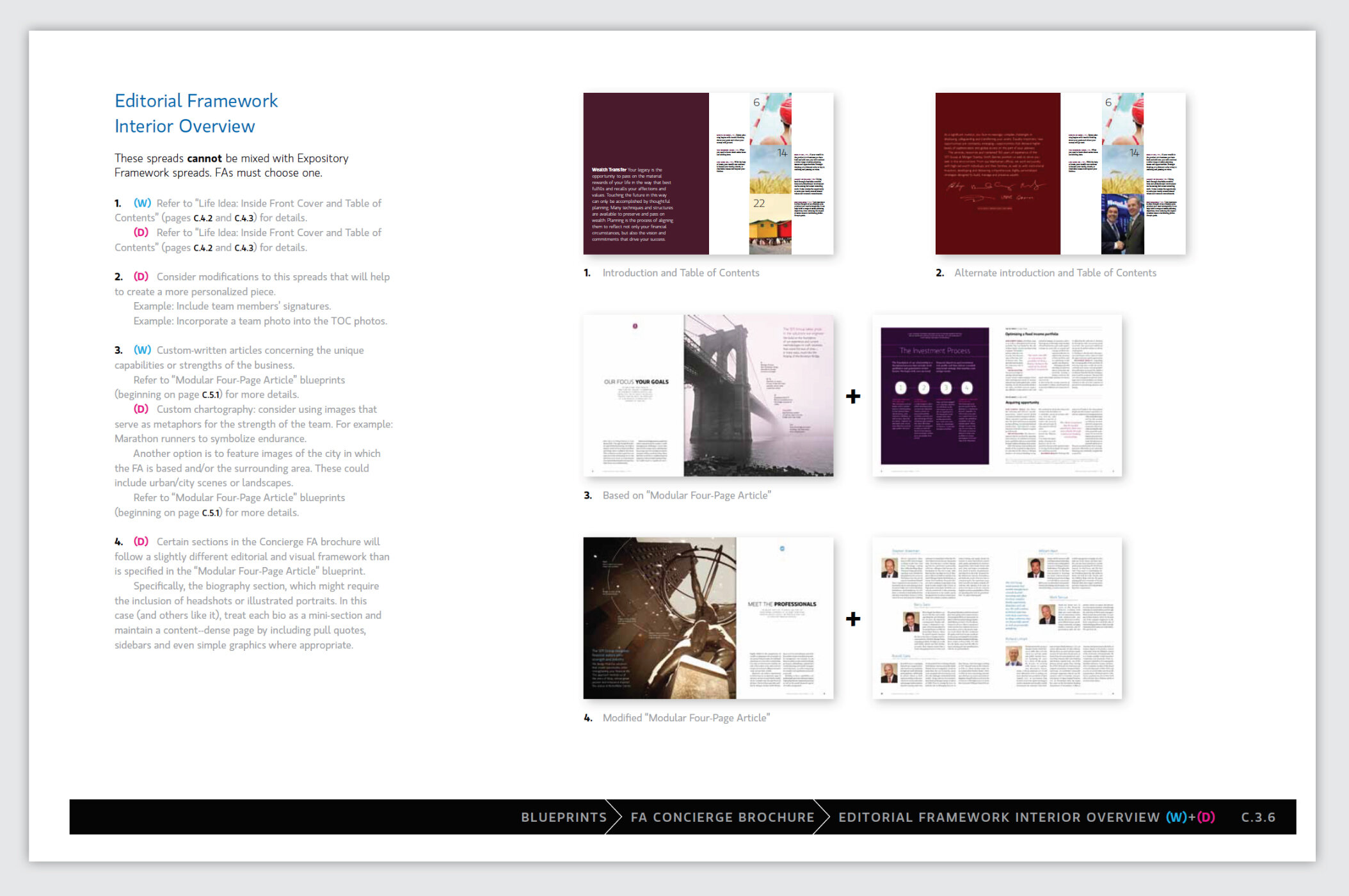The width and height of the screenshot is (1349, 896).
Task: Open the 'Meet the Professionals' spread thumbnail
Action: 708,618
